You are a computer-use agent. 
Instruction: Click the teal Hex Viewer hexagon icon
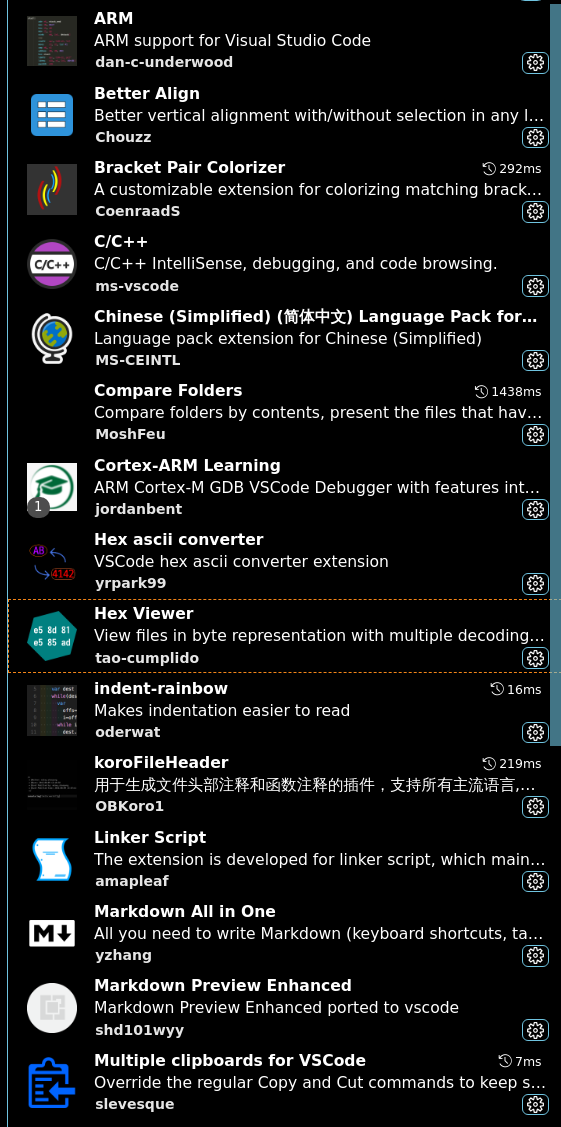pyautogui.click(x=52, y=636)
